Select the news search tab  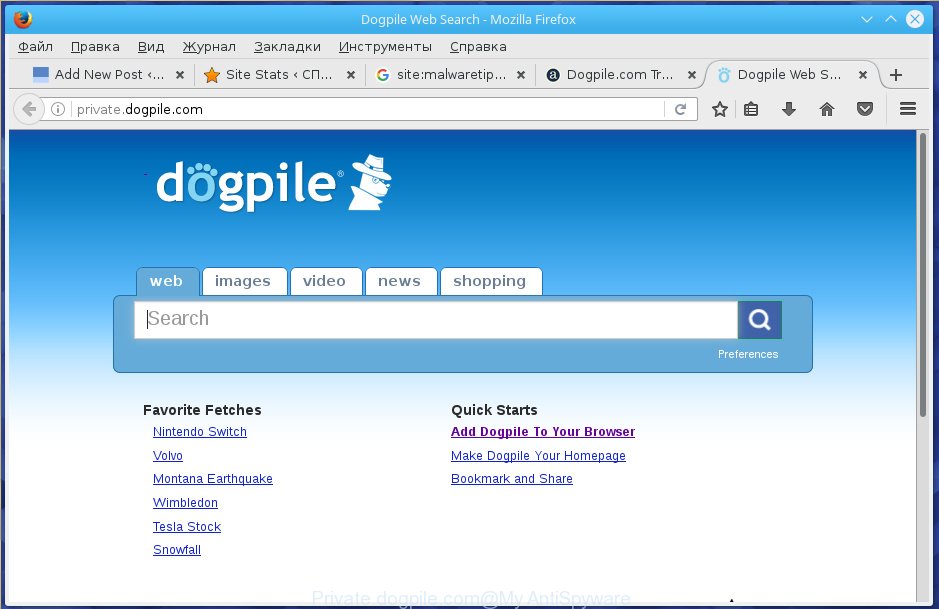point(399,281)
